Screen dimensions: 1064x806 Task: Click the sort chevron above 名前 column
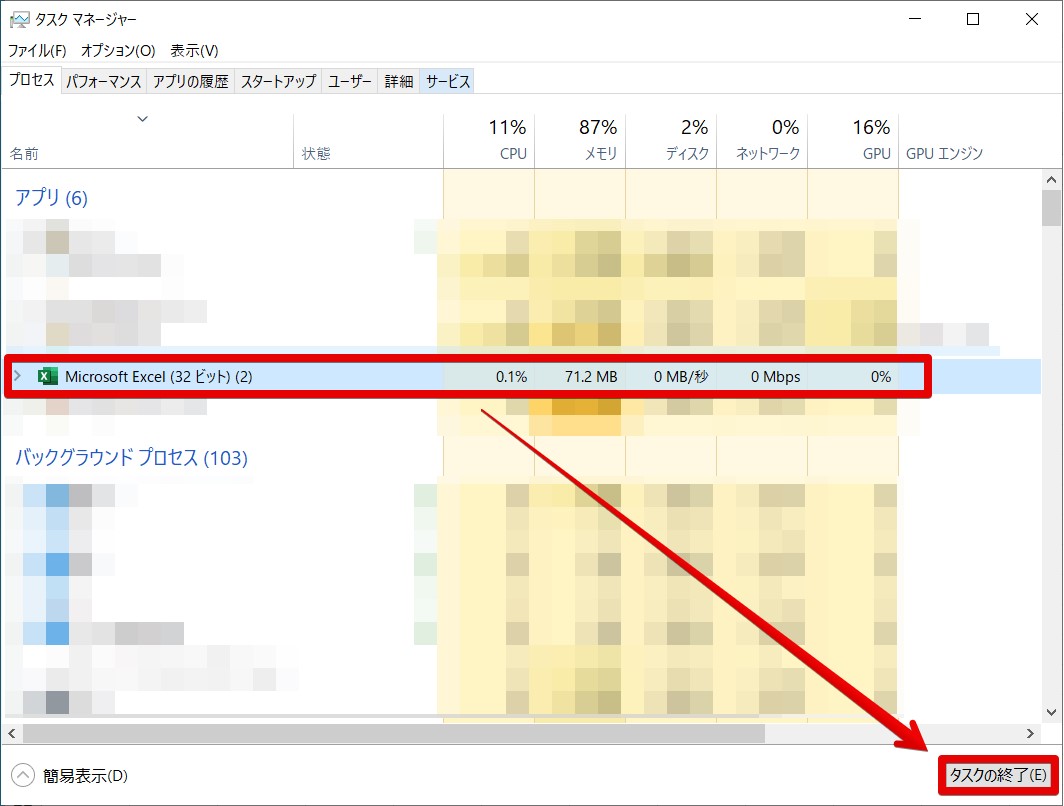[x=142, y=119]
